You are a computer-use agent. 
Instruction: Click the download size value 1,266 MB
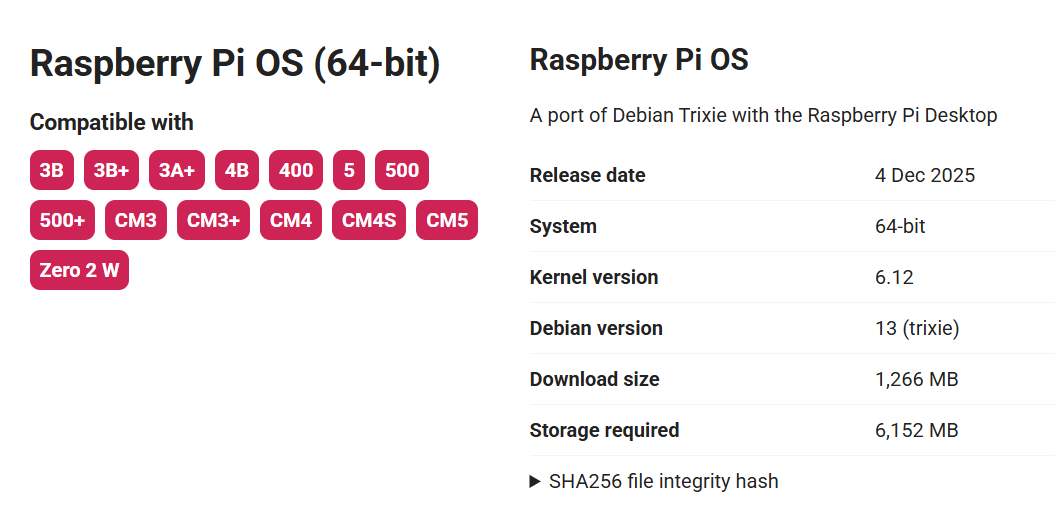(x=917, y=379)
